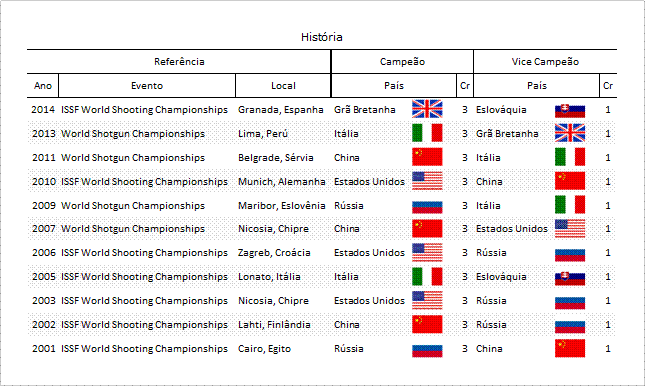Select the Lahti, Finlândia cell
The image size is (645, 387).
pyautogui.click(x=274, y=324)
